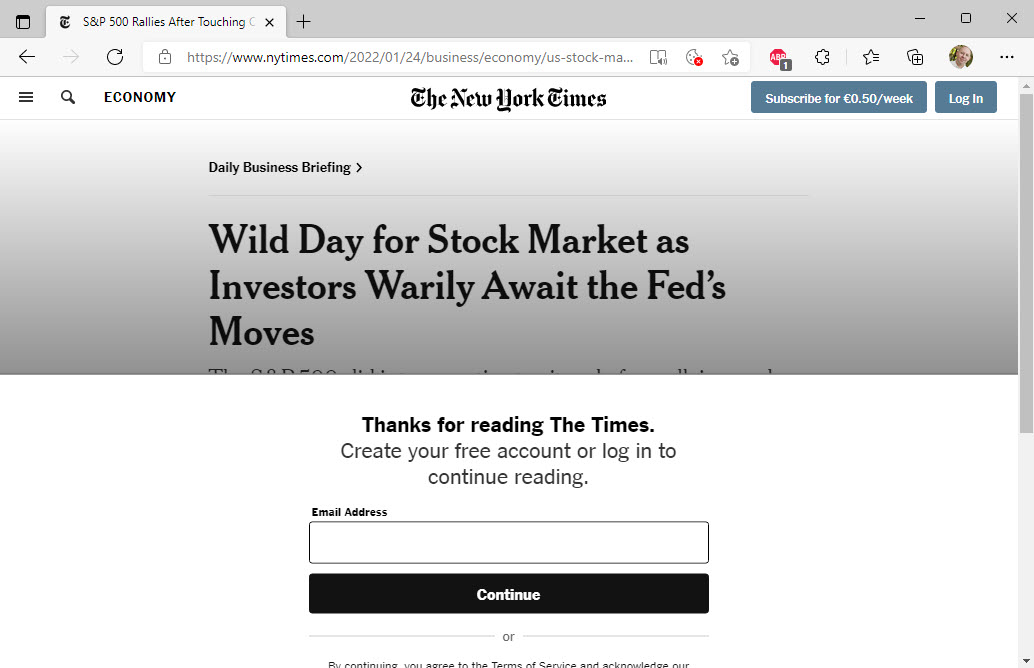
Task: Open the NYT hamburger sections menu
Action: (x=26, y=98)
